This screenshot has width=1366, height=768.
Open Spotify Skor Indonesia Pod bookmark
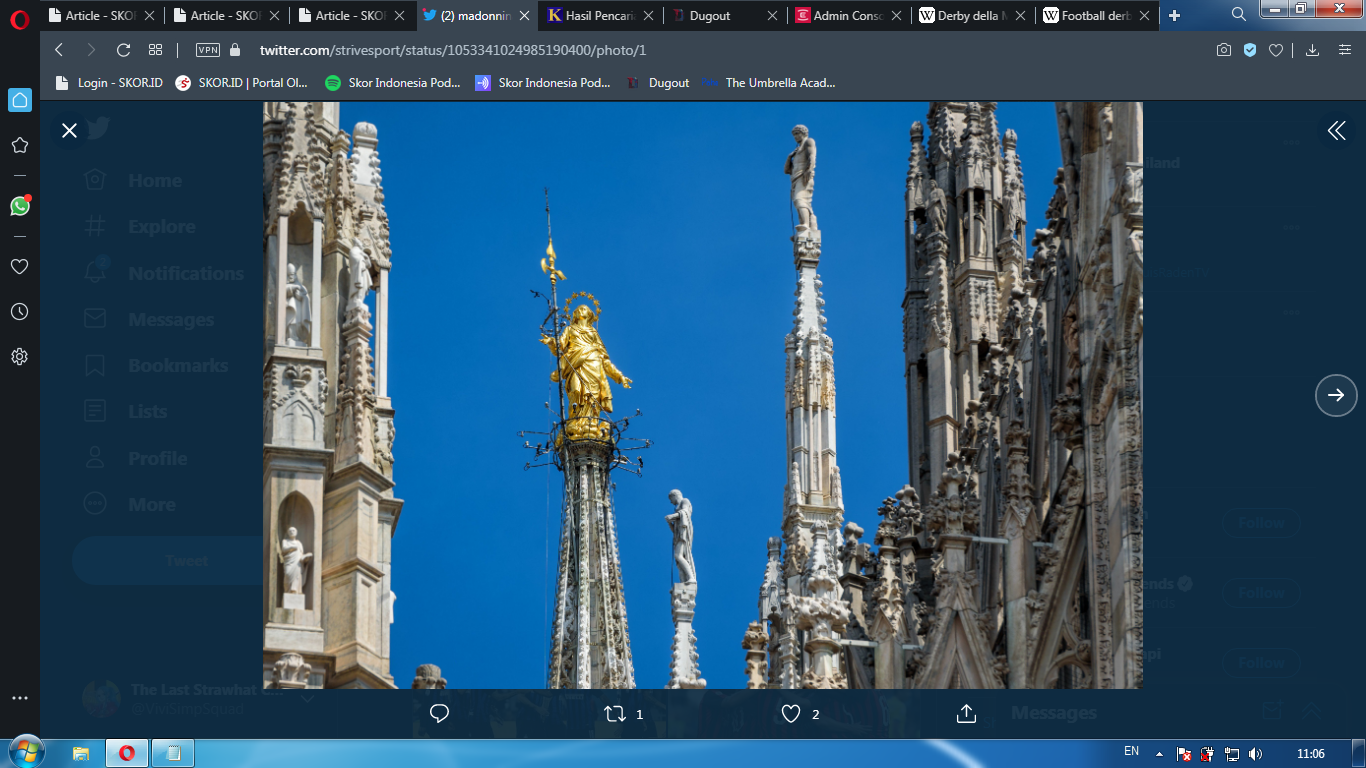coord(393,83)
